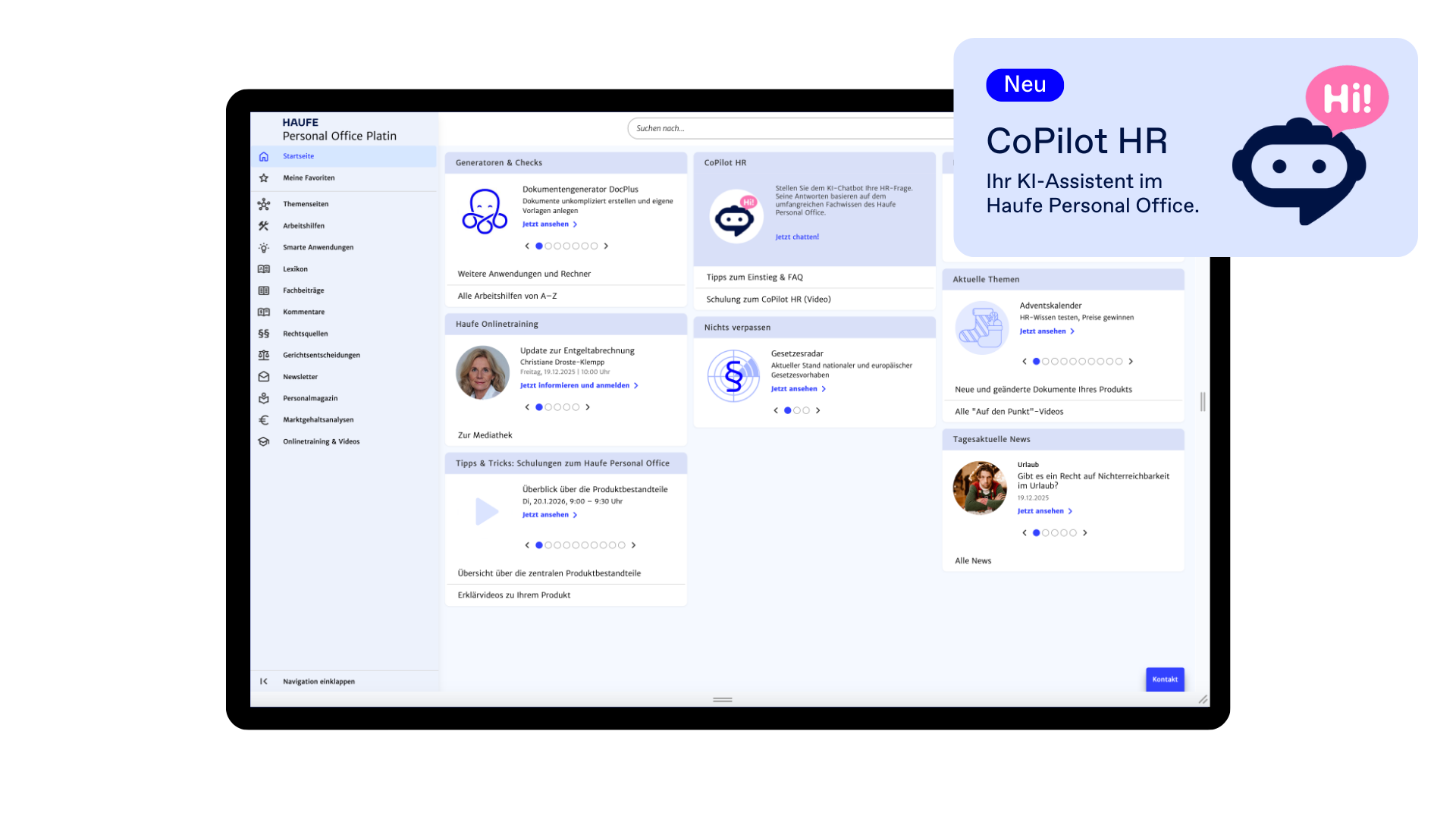Screen dimensions: 1456x819
Task: Click the Jetzt chatten! link
Action: [797, 237]
